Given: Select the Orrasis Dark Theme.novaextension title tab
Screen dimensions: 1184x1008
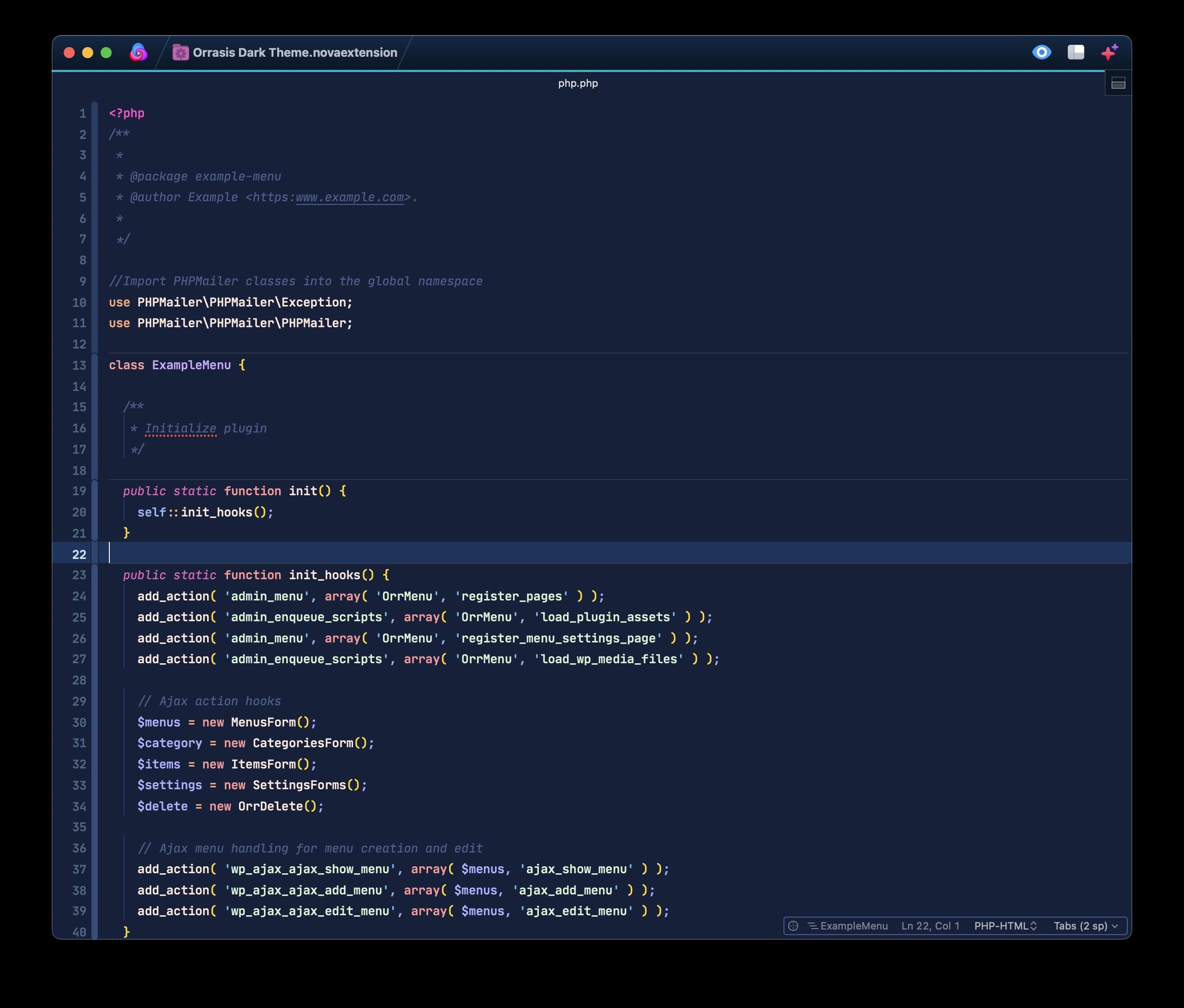Looking at the screenshot, I should (x=294, y=53).
